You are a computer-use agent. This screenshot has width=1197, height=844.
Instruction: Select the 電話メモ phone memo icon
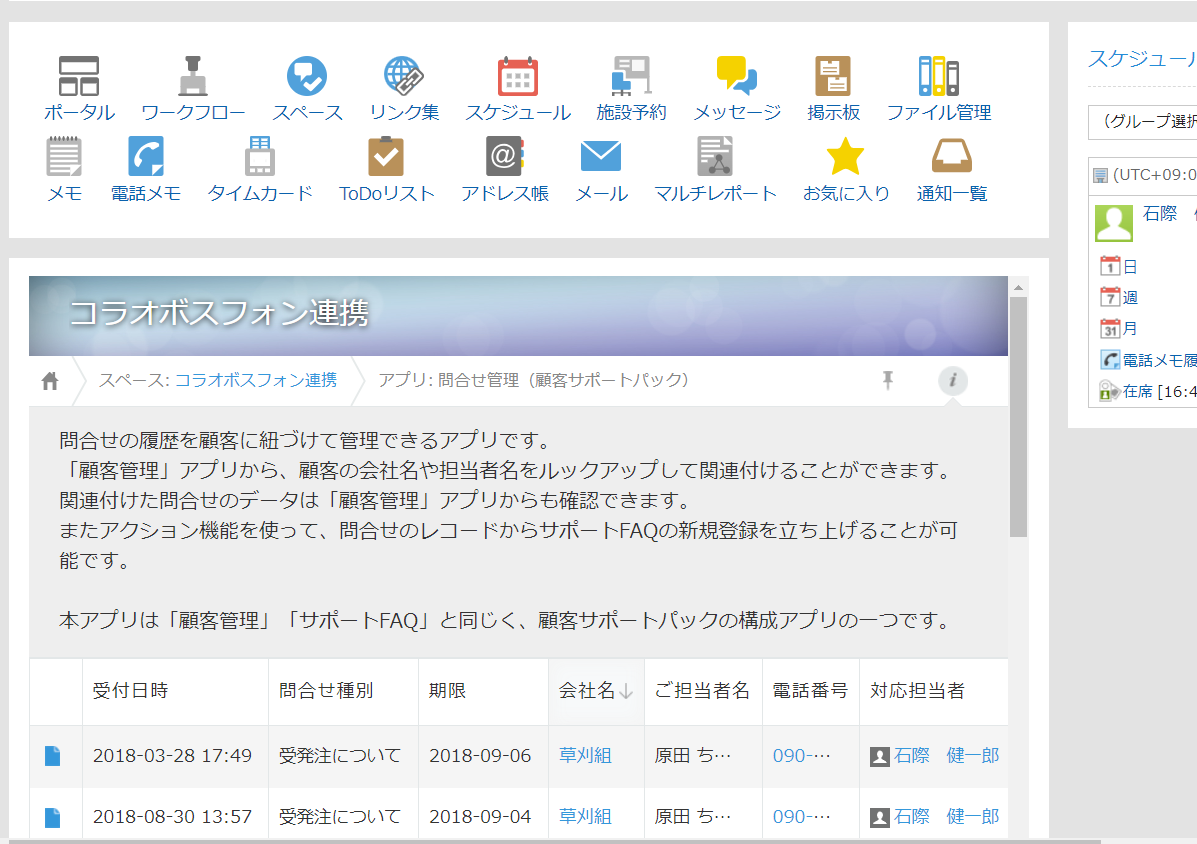(146, 155)
